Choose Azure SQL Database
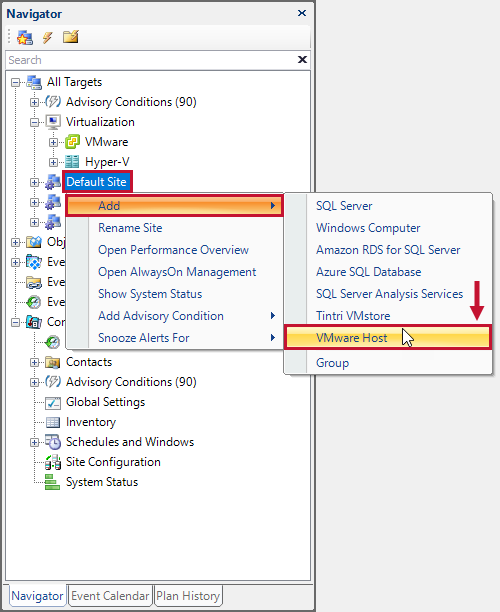Screen dimensions: 500x612 click(x=388, y=272)
